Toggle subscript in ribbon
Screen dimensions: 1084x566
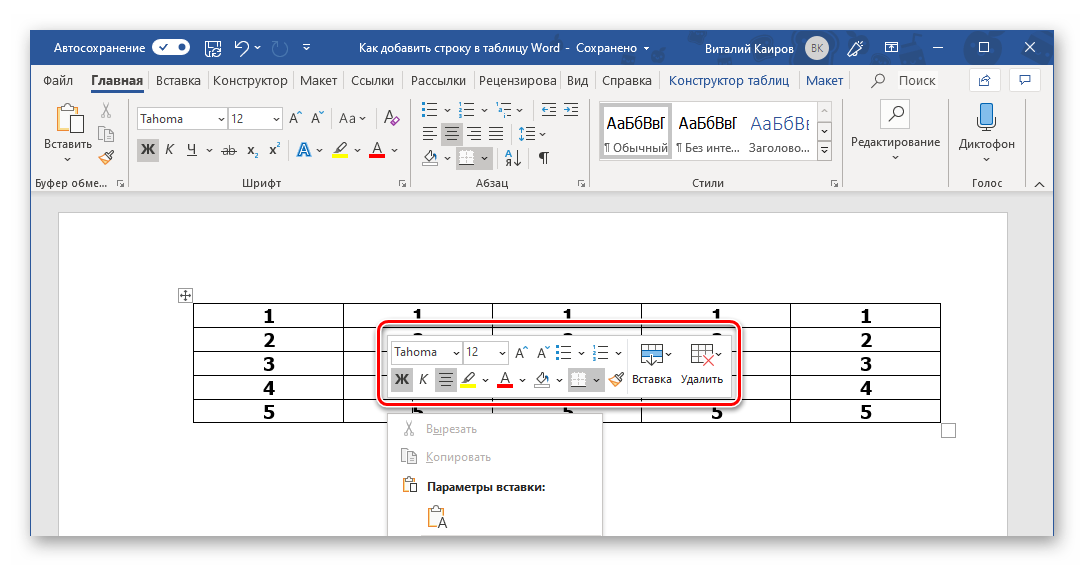pyautogui.click(x=252, y=150)
